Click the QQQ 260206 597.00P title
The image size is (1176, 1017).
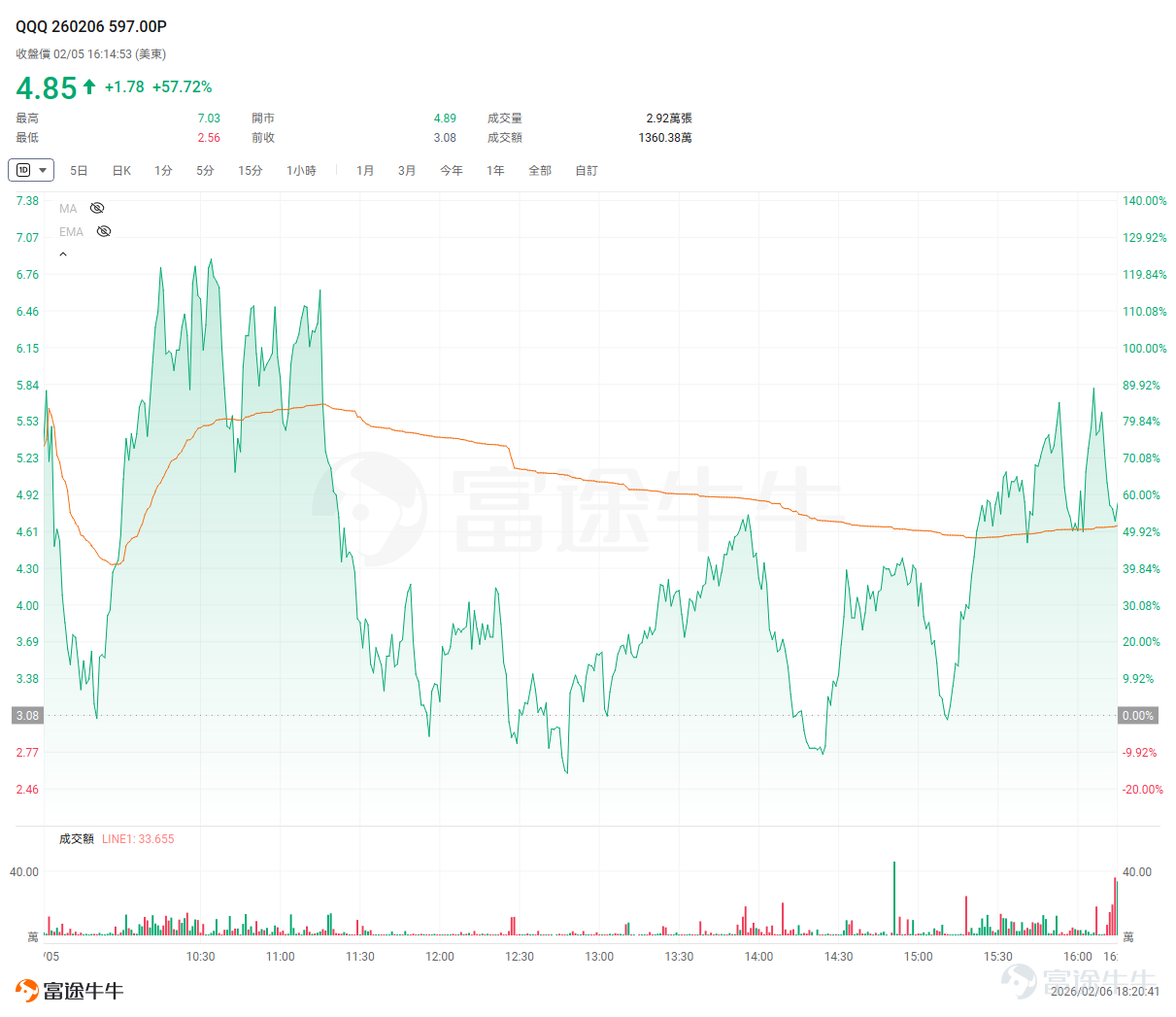click(x=91, y=26)
